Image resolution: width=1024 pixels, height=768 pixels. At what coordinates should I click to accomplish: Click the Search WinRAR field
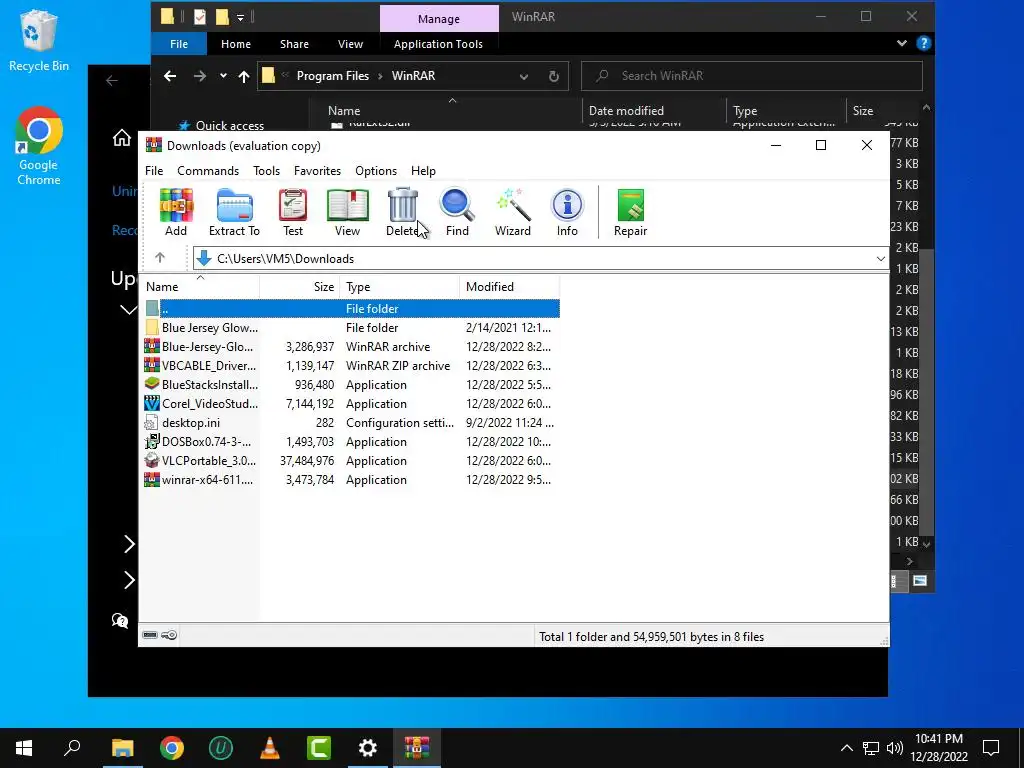pos(752,76)
